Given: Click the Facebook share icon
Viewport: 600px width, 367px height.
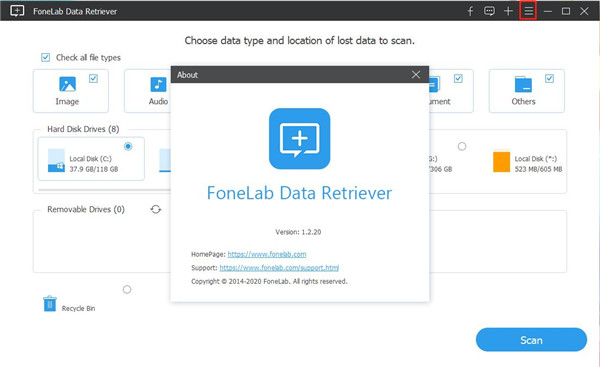Looking at the screenshot, I should point(470,11).
